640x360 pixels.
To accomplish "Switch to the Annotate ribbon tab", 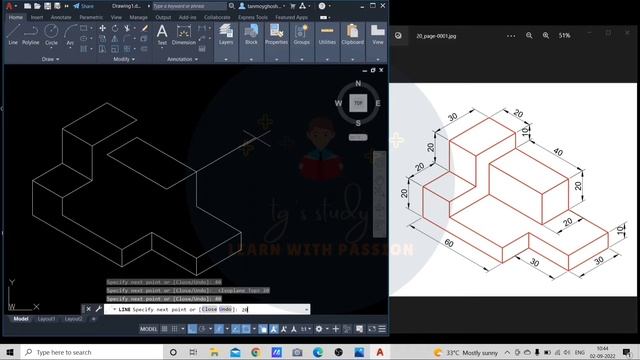I will point(61,17).
